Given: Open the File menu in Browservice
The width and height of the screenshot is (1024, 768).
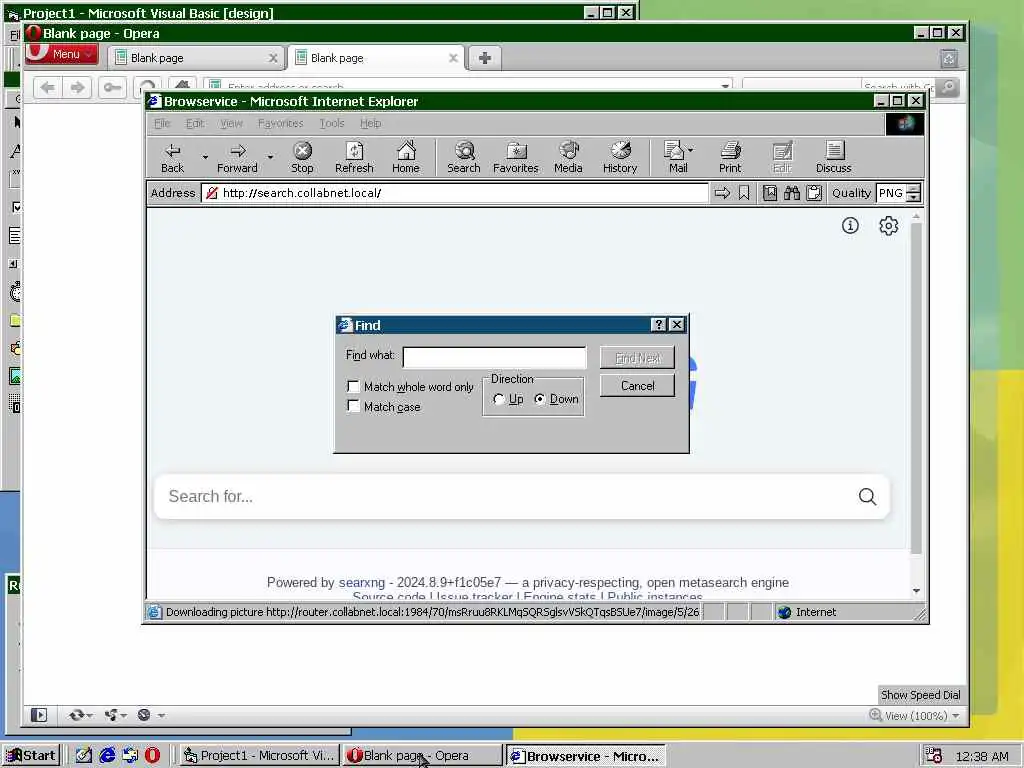Looking at the screenshot, I should point(162,123).
